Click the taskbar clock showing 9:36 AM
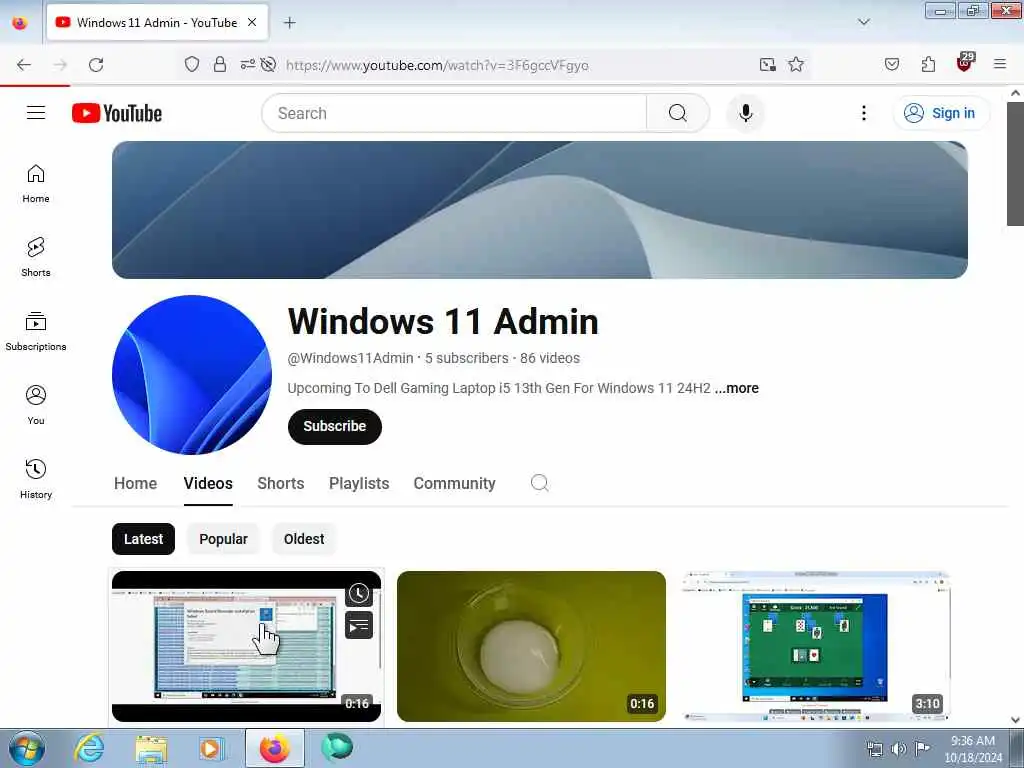 click(x=973, y=748)
